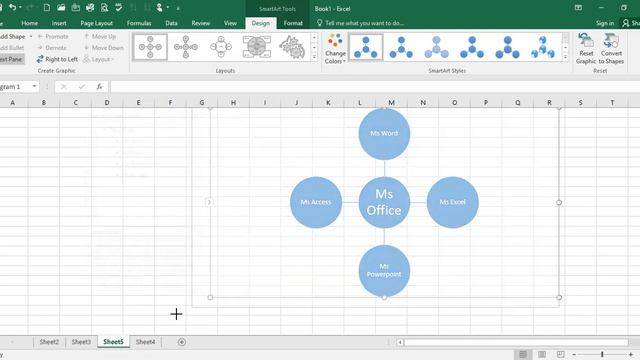
Task: Open the Undo history dropdown arrow
Action: click(20, 8)
